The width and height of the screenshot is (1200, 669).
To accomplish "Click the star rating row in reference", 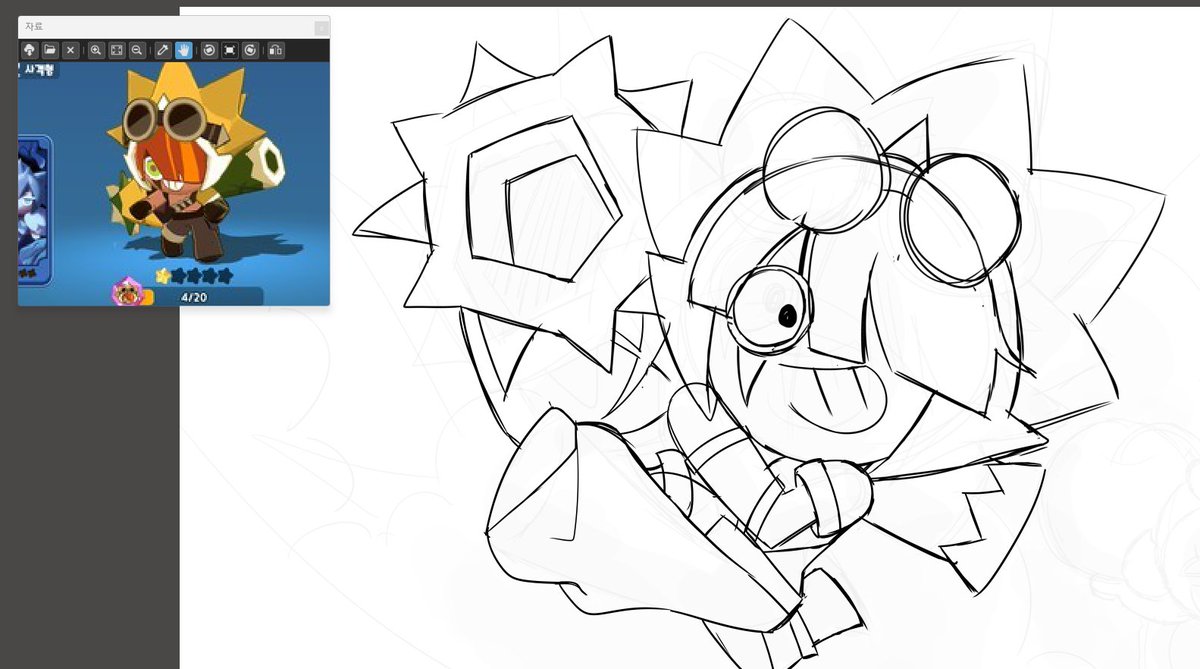I will (193, 275).
